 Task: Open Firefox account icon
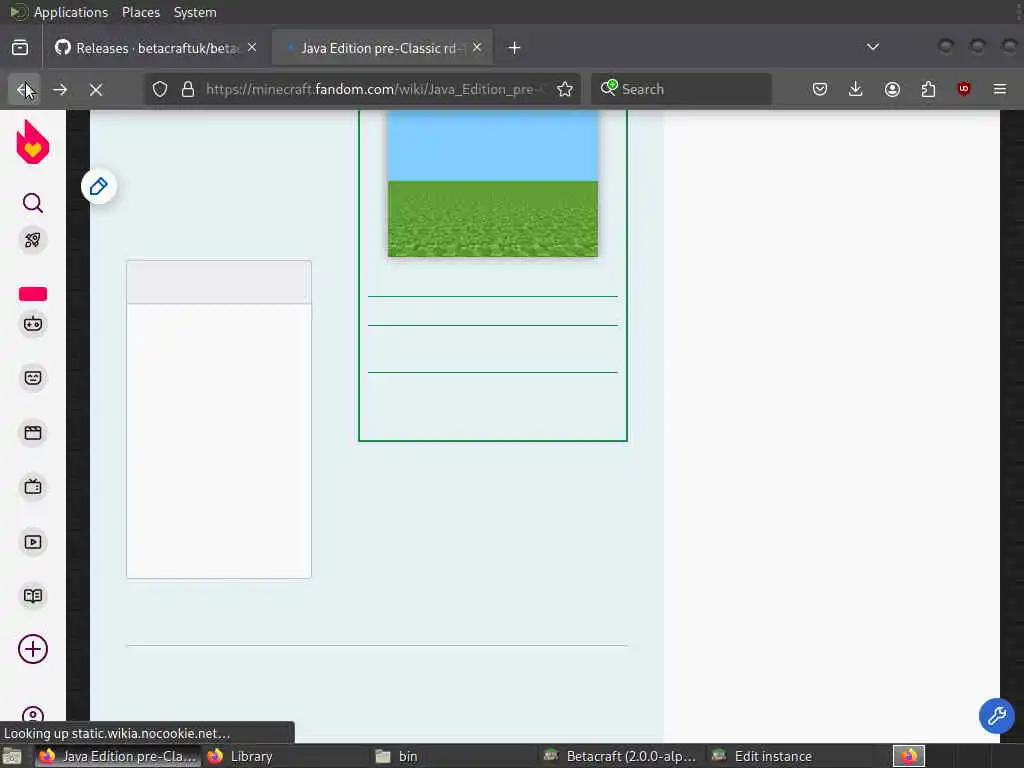click(x=892, y=89)
